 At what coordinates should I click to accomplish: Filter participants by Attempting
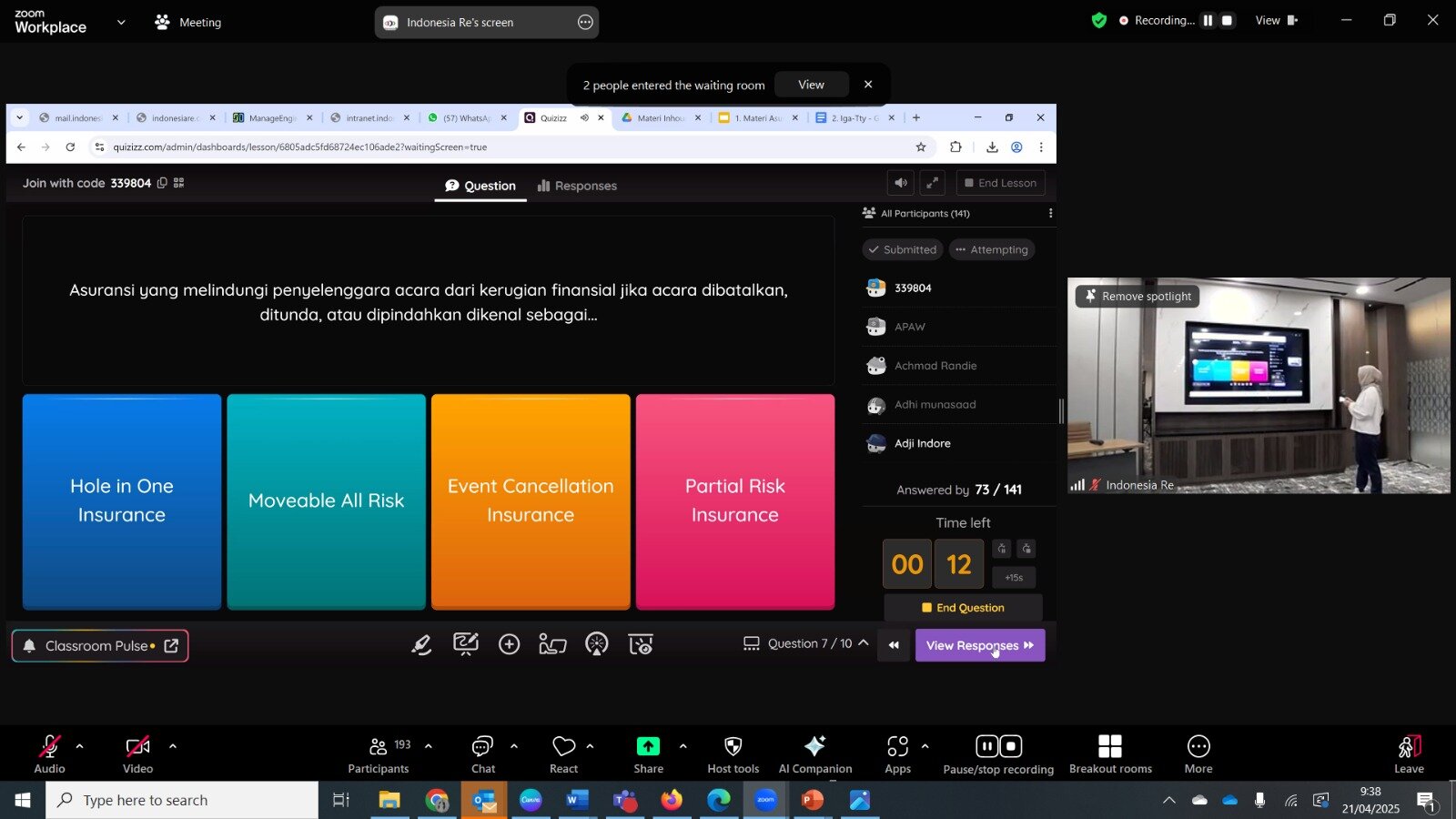[992, 249]
